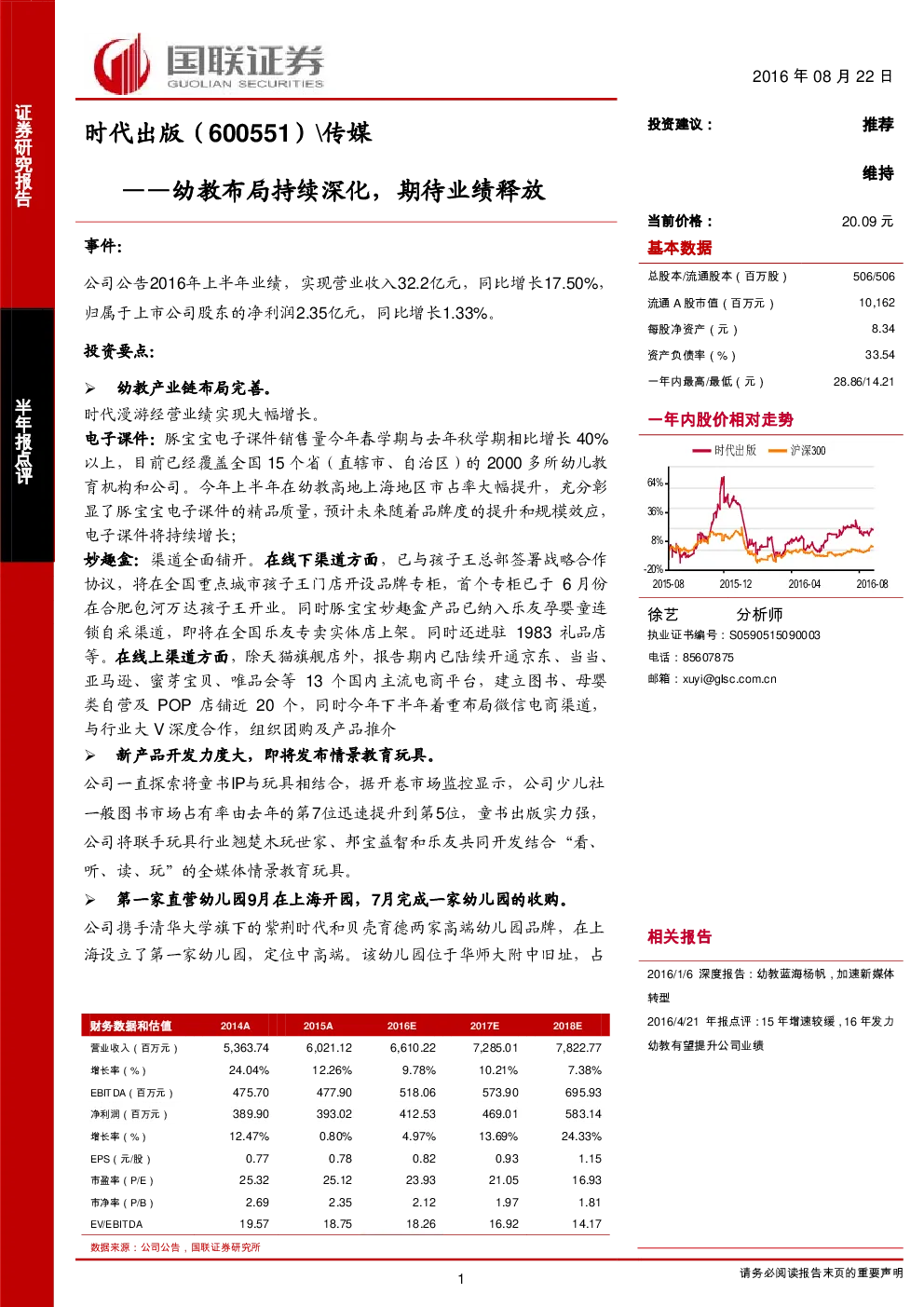The height and width of the screenshot is (1307, 924).
Task: Click the source note 数据来源：公司公告，国联证券研究所
Action: [175, 1246]
